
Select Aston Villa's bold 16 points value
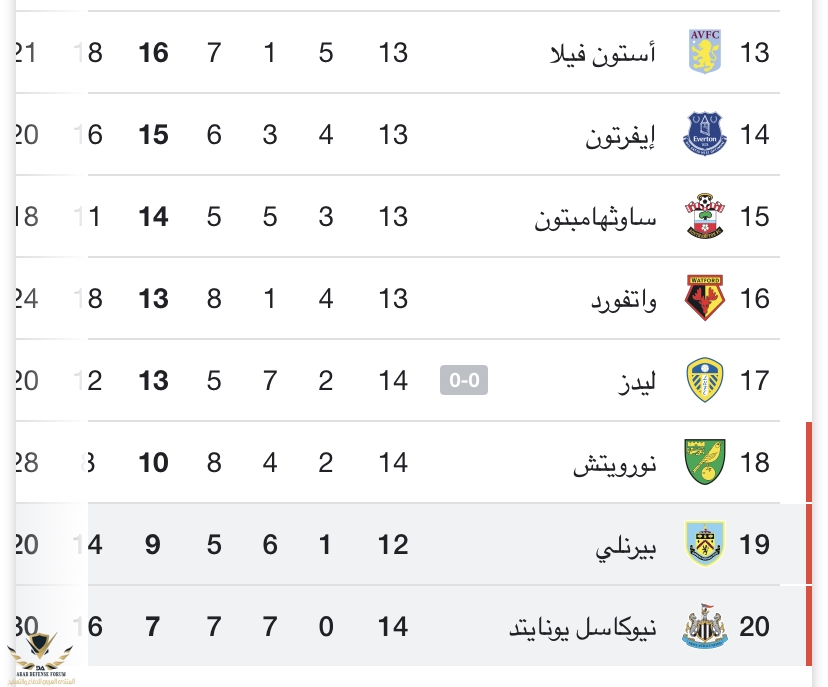click(x=153, y=52)
